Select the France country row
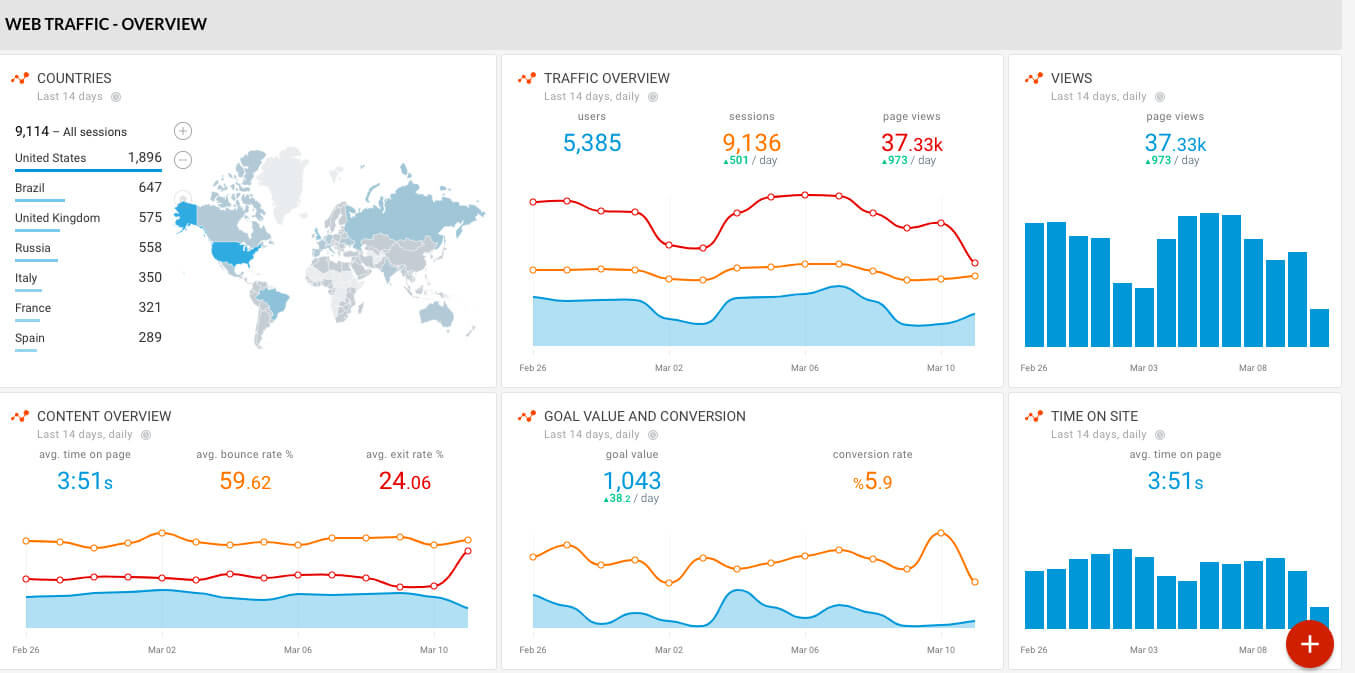This screenshot has width=1355, height=673. (x=88, y=308)
